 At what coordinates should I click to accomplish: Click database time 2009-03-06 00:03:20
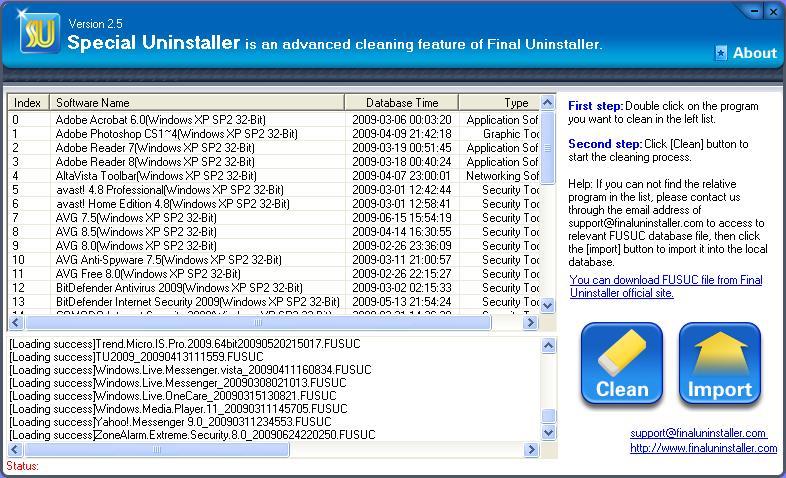402,120
